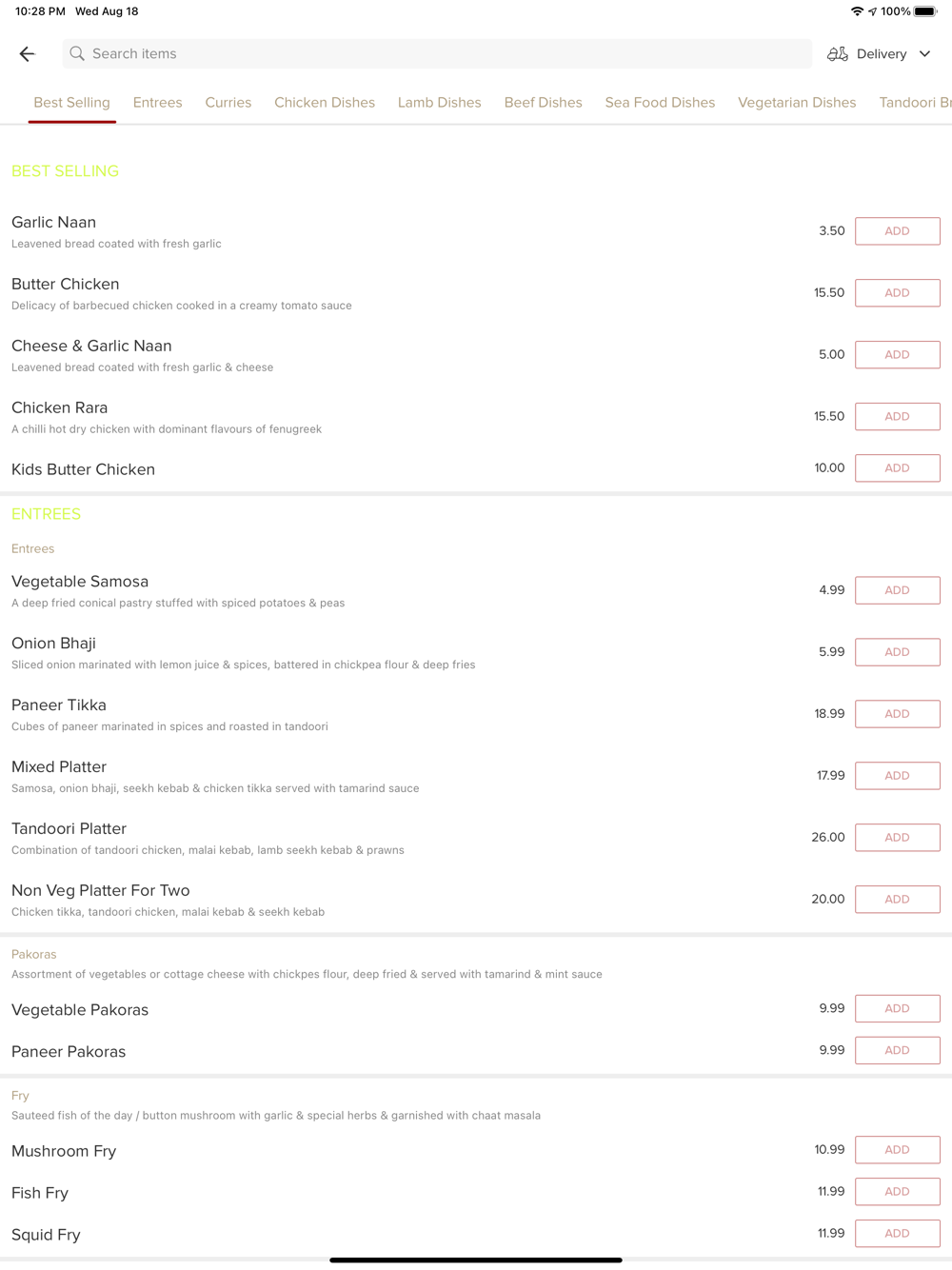Open the Curries tab
This screenshot has height=1270, width=952.
[x=228, y=103]
